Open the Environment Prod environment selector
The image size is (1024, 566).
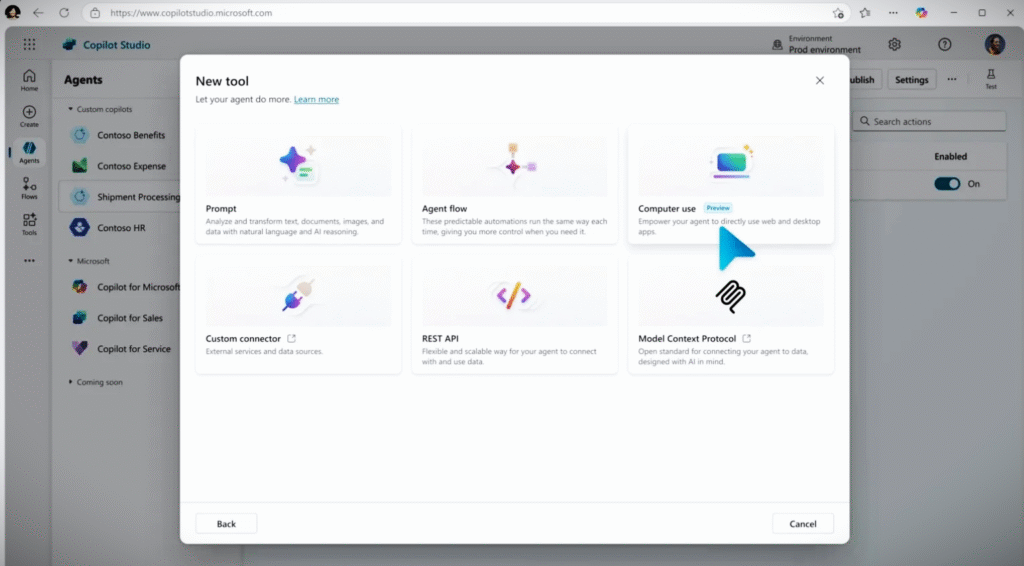(x=816, y=44)
